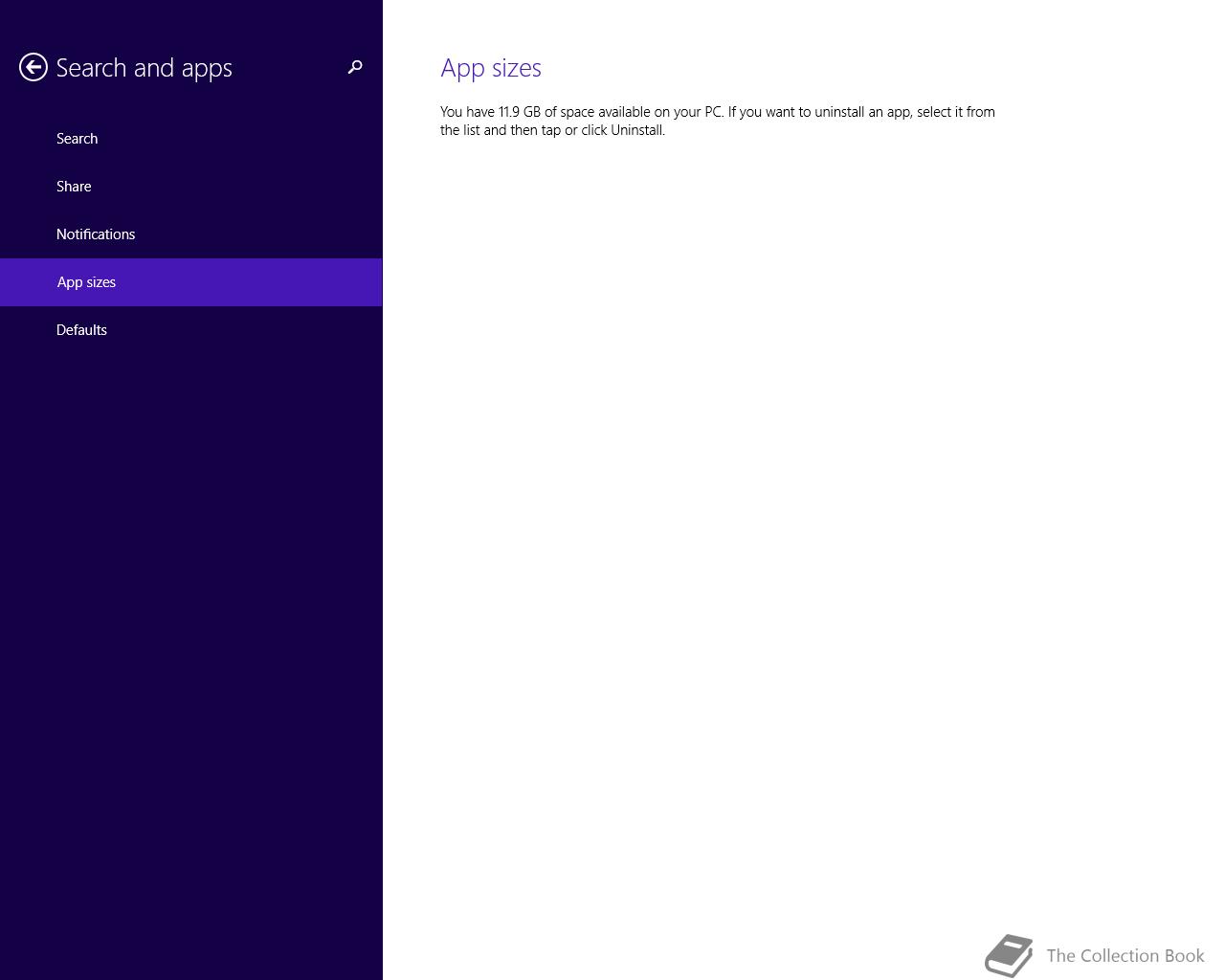Open the Defaults settings page
This screenshot has width=1225, height=980.
pos(191,330)
